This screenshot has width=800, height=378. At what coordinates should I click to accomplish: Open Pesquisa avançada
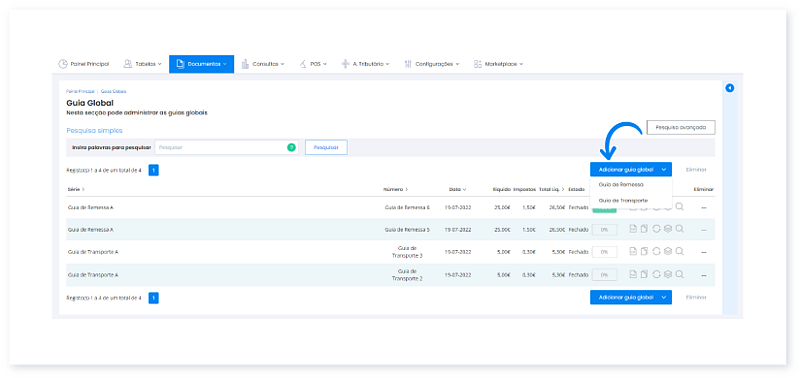[x=681, y=128]
